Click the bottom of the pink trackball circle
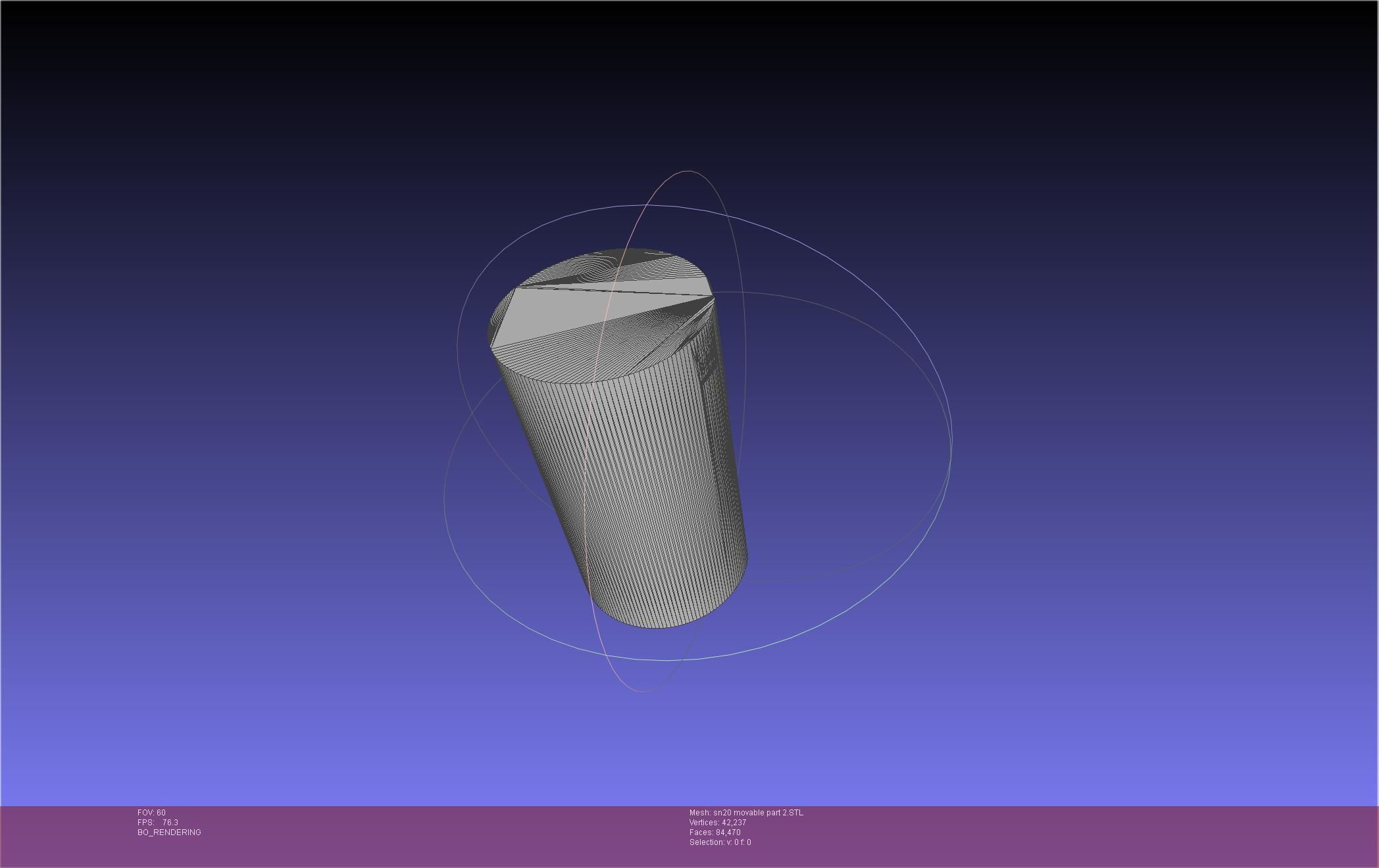The height and width of the screenshot is (868, 1379). point(641,691)
